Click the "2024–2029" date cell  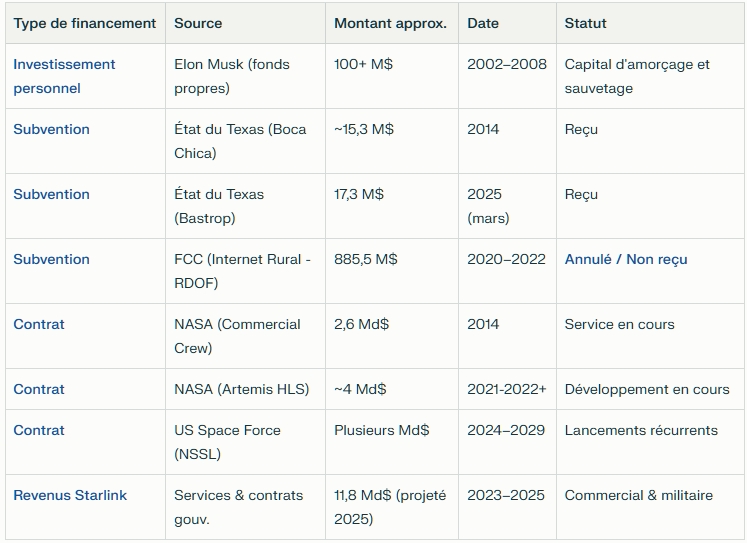click(506, 430)
